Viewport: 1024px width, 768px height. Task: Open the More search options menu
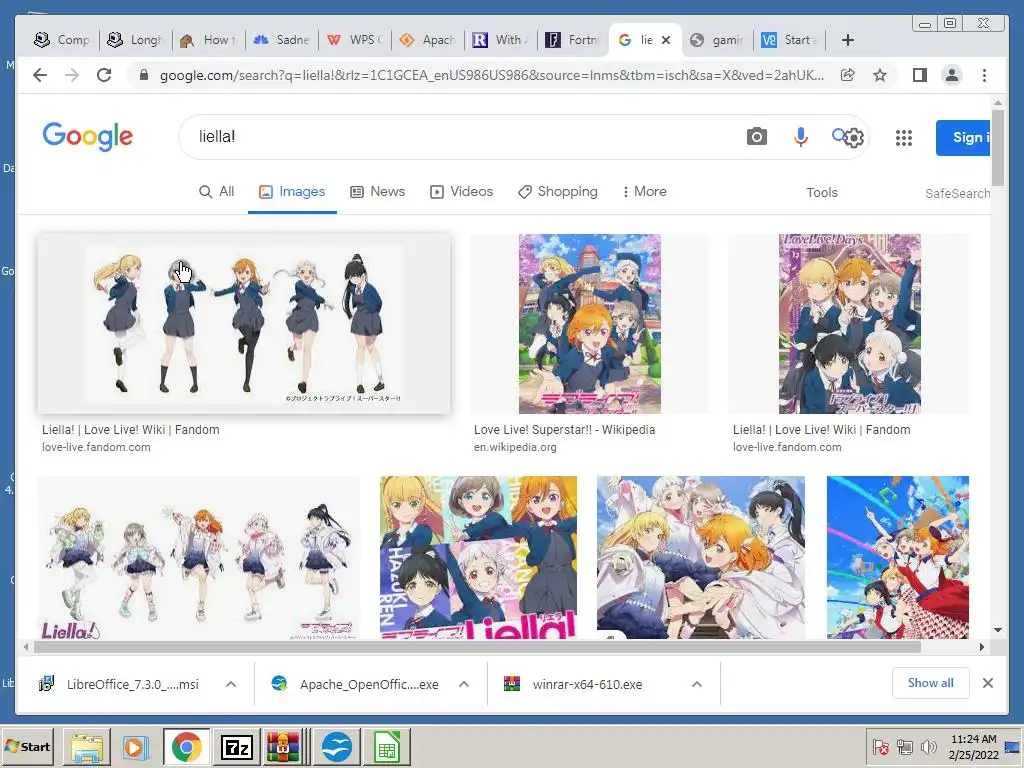[x=644, y=191]
